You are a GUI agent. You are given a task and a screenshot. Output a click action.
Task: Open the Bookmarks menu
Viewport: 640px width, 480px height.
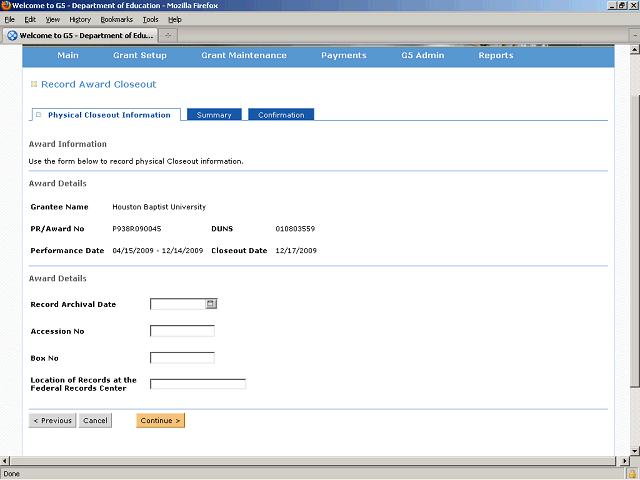[116, 20]
